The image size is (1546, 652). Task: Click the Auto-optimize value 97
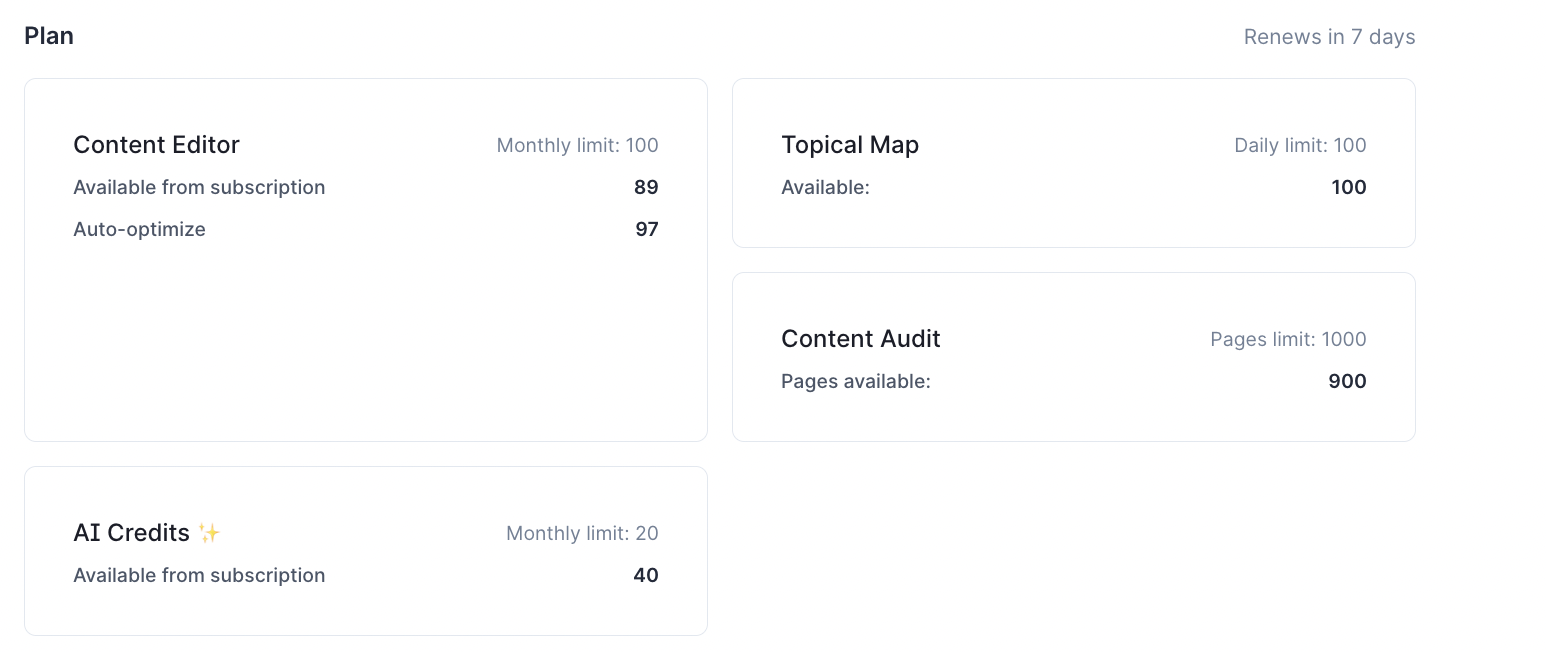click(647, 229)
